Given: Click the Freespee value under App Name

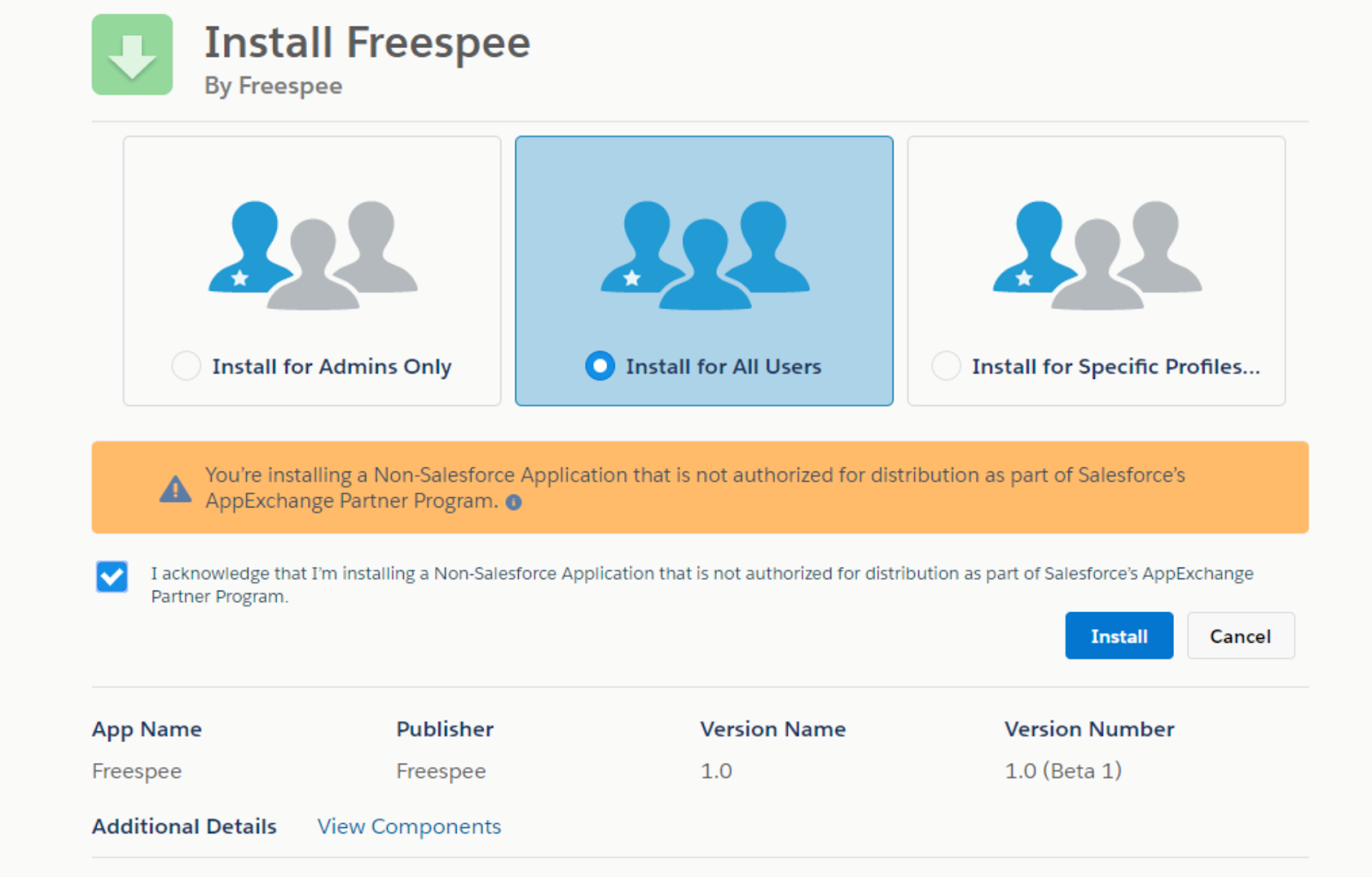Looking at the screenshot, I should click(137, 772).
